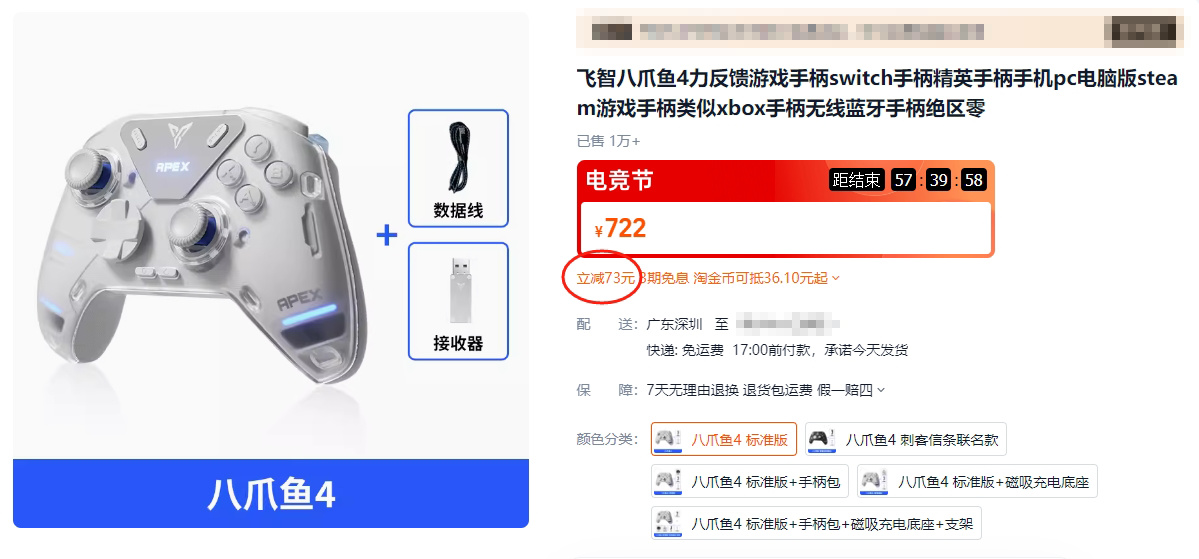Expand the 淘金币可抵36.10元起 discount details
This screenshot has height=559, width=1199.
pyautogui.click(x=766, y=278)
